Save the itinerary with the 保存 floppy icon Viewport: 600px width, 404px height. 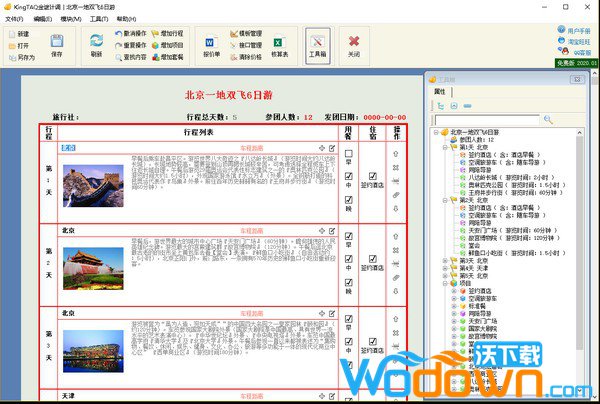pyautogui.click(x=57, y=41)
